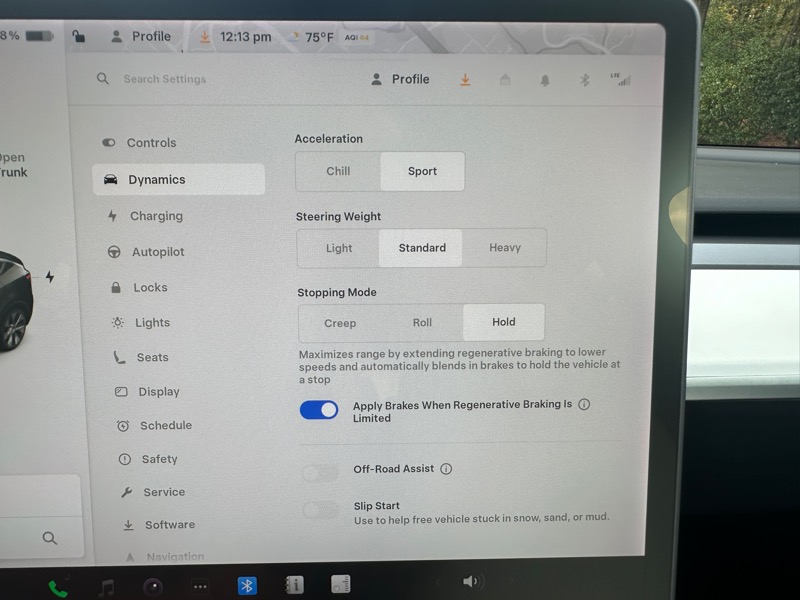Set Acceleration to Chill
800x600 pixels.
[338, 171]
